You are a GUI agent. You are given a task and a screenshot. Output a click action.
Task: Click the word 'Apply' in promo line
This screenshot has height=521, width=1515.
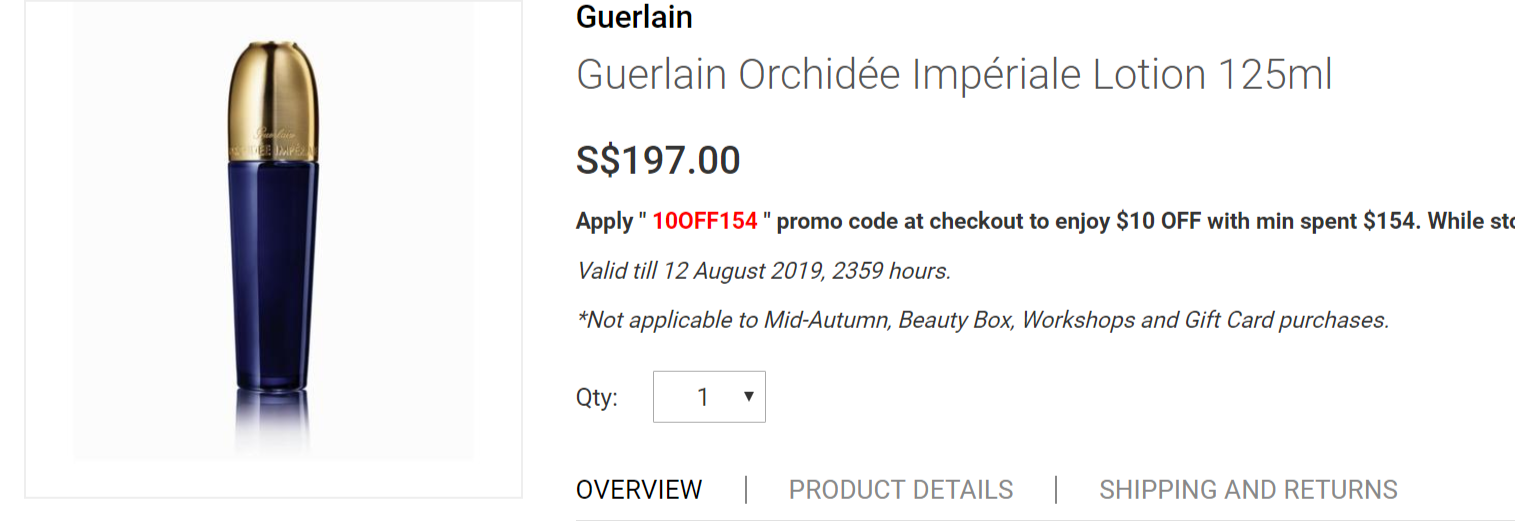coord(605,221)
